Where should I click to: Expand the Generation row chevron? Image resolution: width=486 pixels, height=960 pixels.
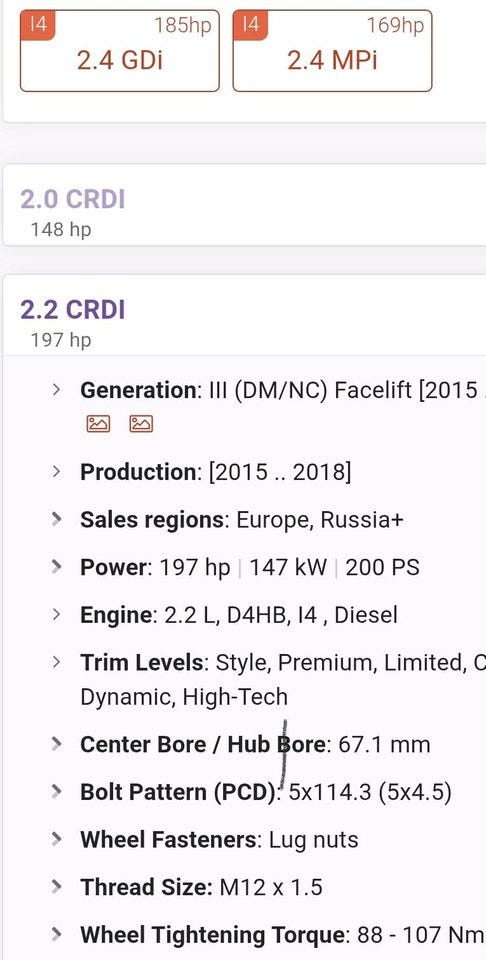click(x=56, y=389)
